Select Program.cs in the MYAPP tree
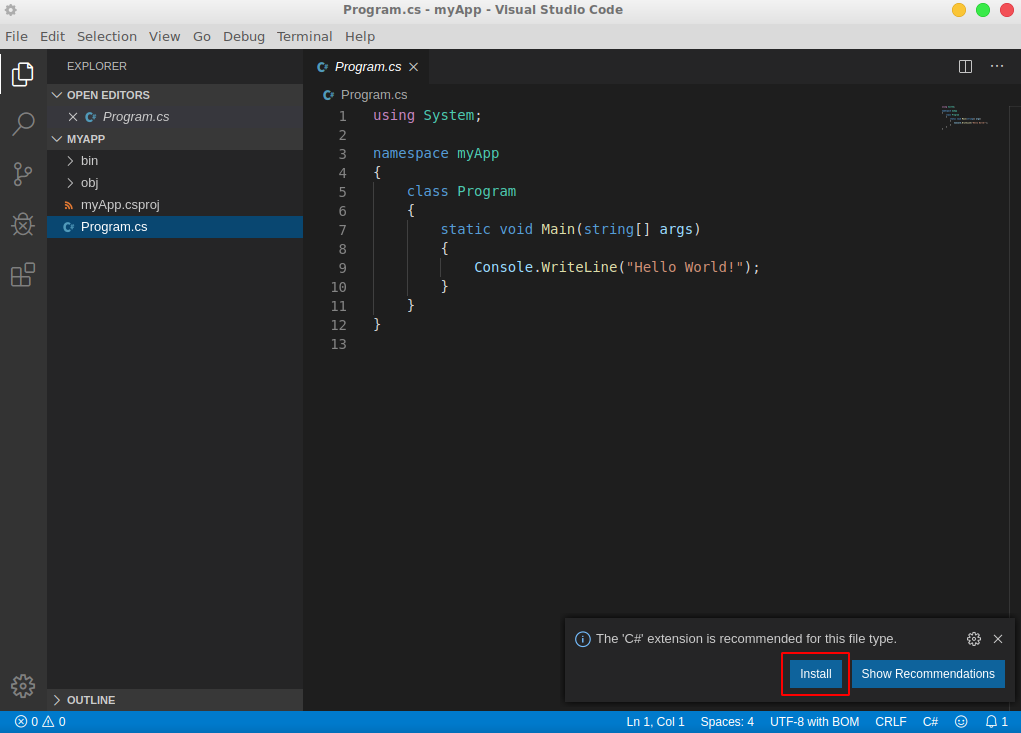The width and height of the screenshot is (1021, 733). click(175, 227)
